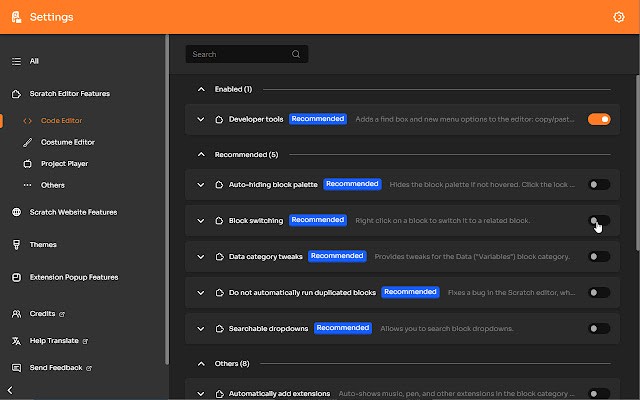Enable the Searchable dropdowns toggle
Viewport: 640px width, 400px height.
599,328
